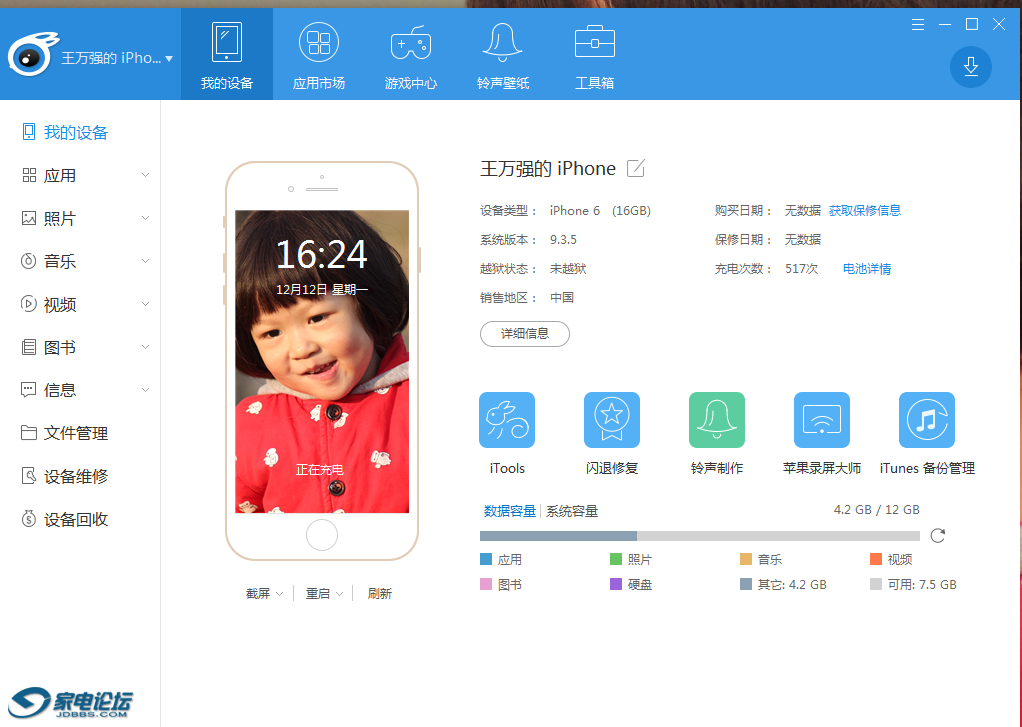Click the green 照片 legend swatch
Image resolution: width=1022 pixels, height=727 pixels.
coord(616,559)
